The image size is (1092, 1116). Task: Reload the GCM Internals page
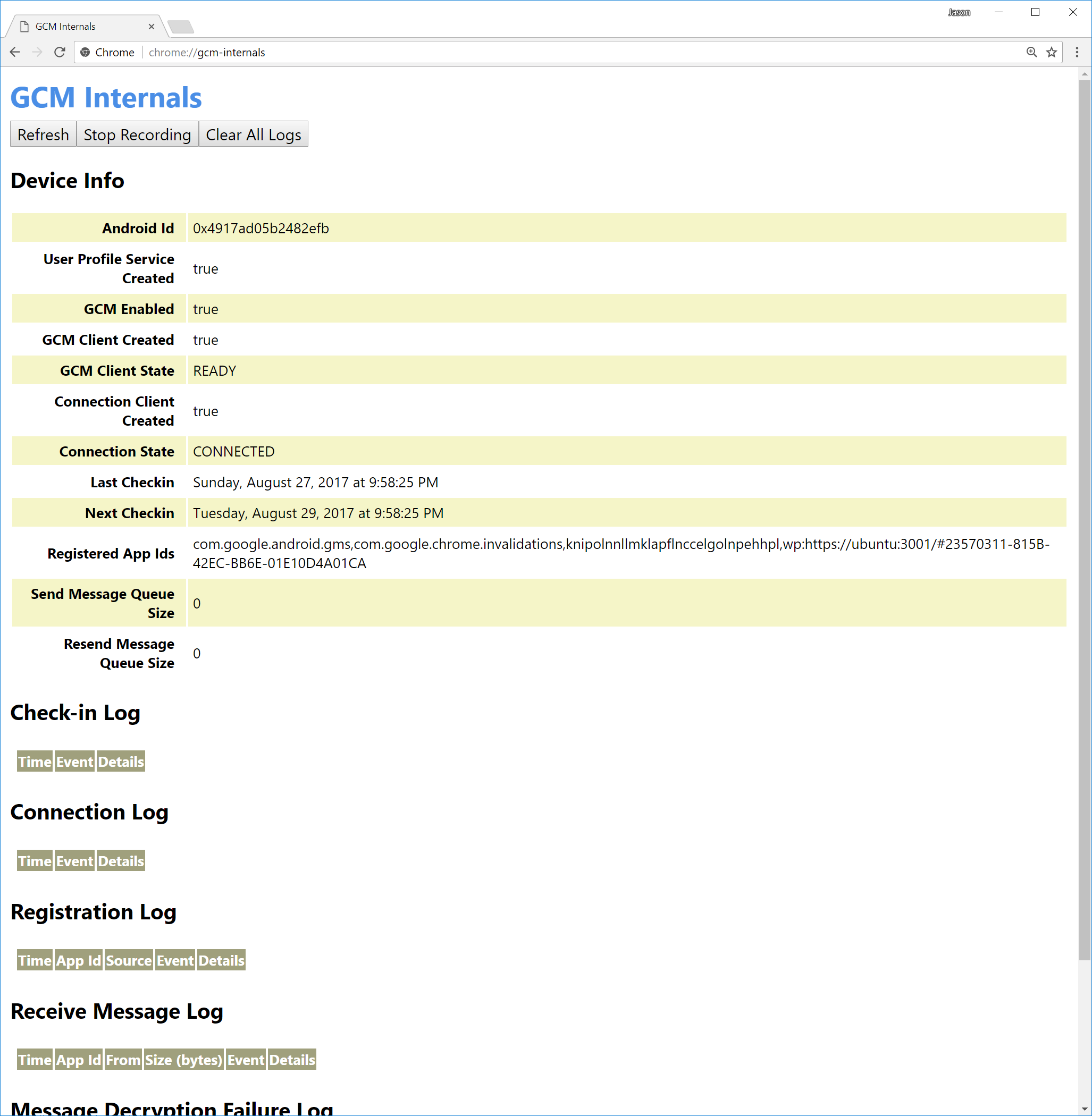60,52
